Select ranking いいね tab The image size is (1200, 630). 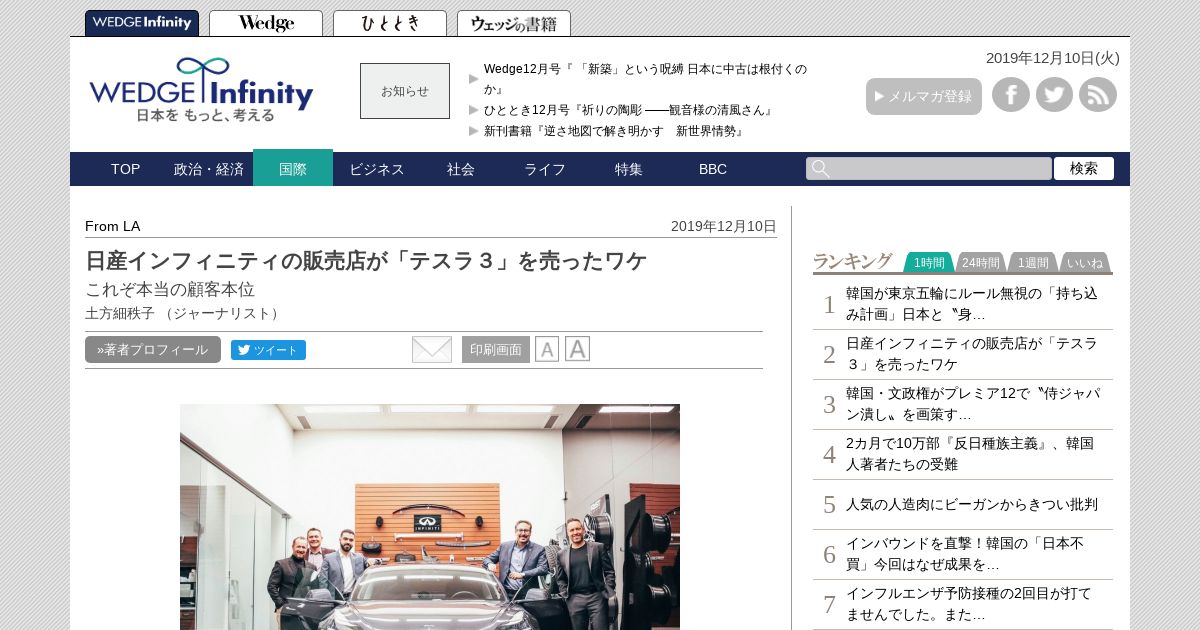pyautogui.click(x=1085, y=262)
